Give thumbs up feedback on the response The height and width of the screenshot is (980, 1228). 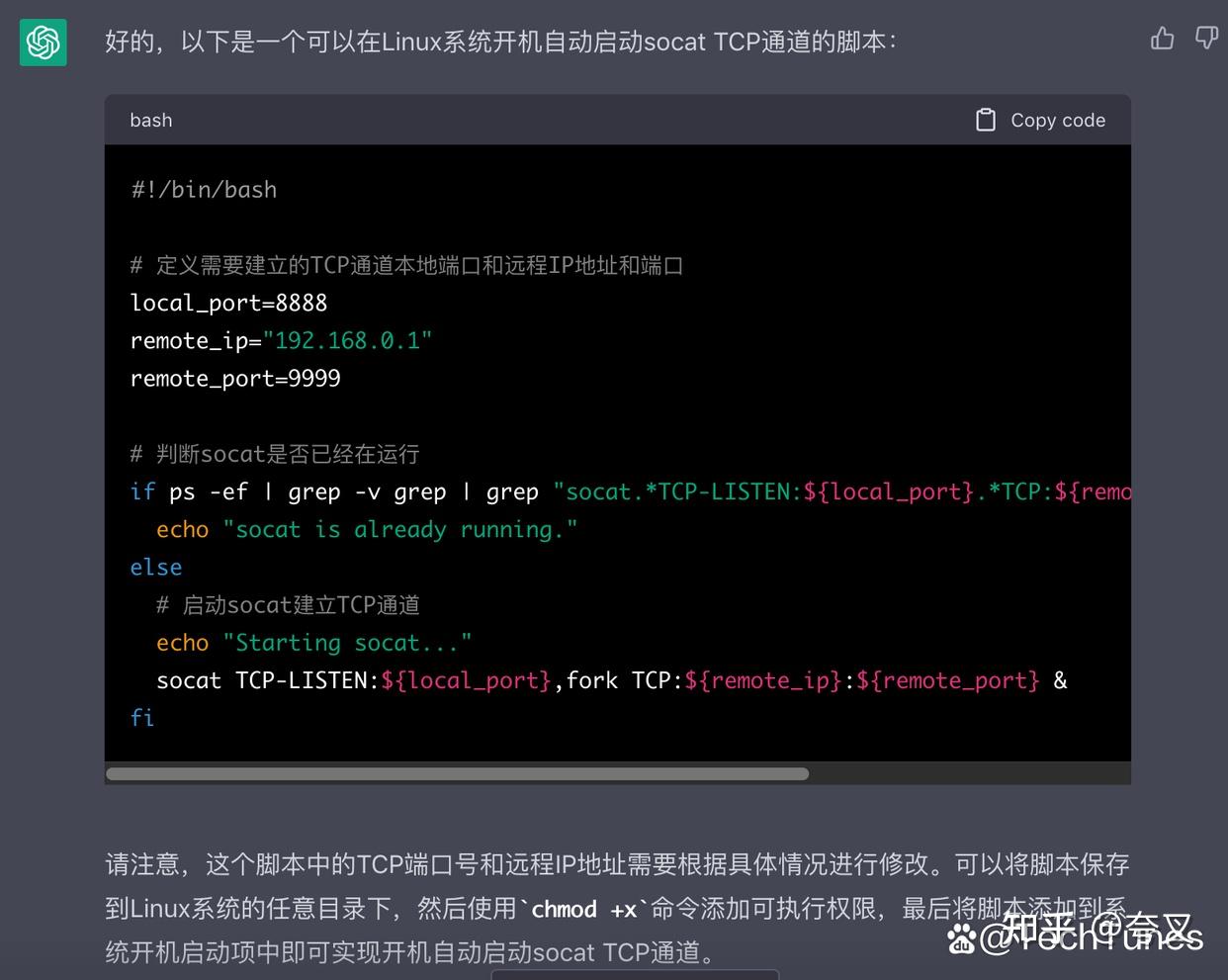[1162, 38]
